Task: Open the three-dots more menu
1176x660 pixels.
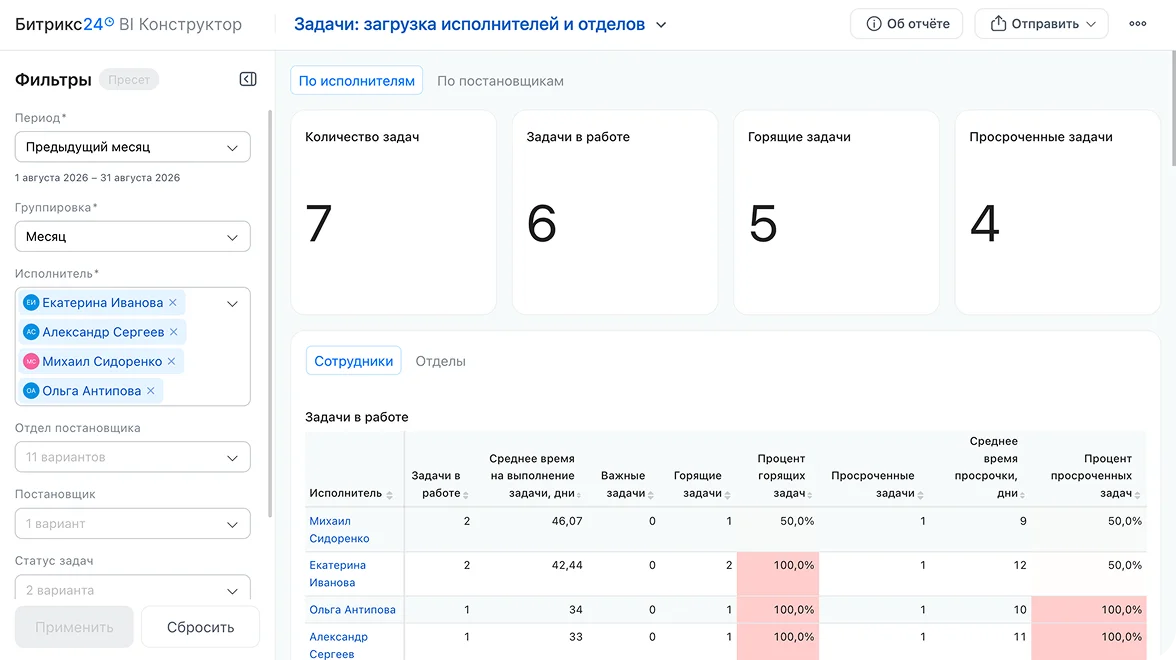Action: [1138, 24]
